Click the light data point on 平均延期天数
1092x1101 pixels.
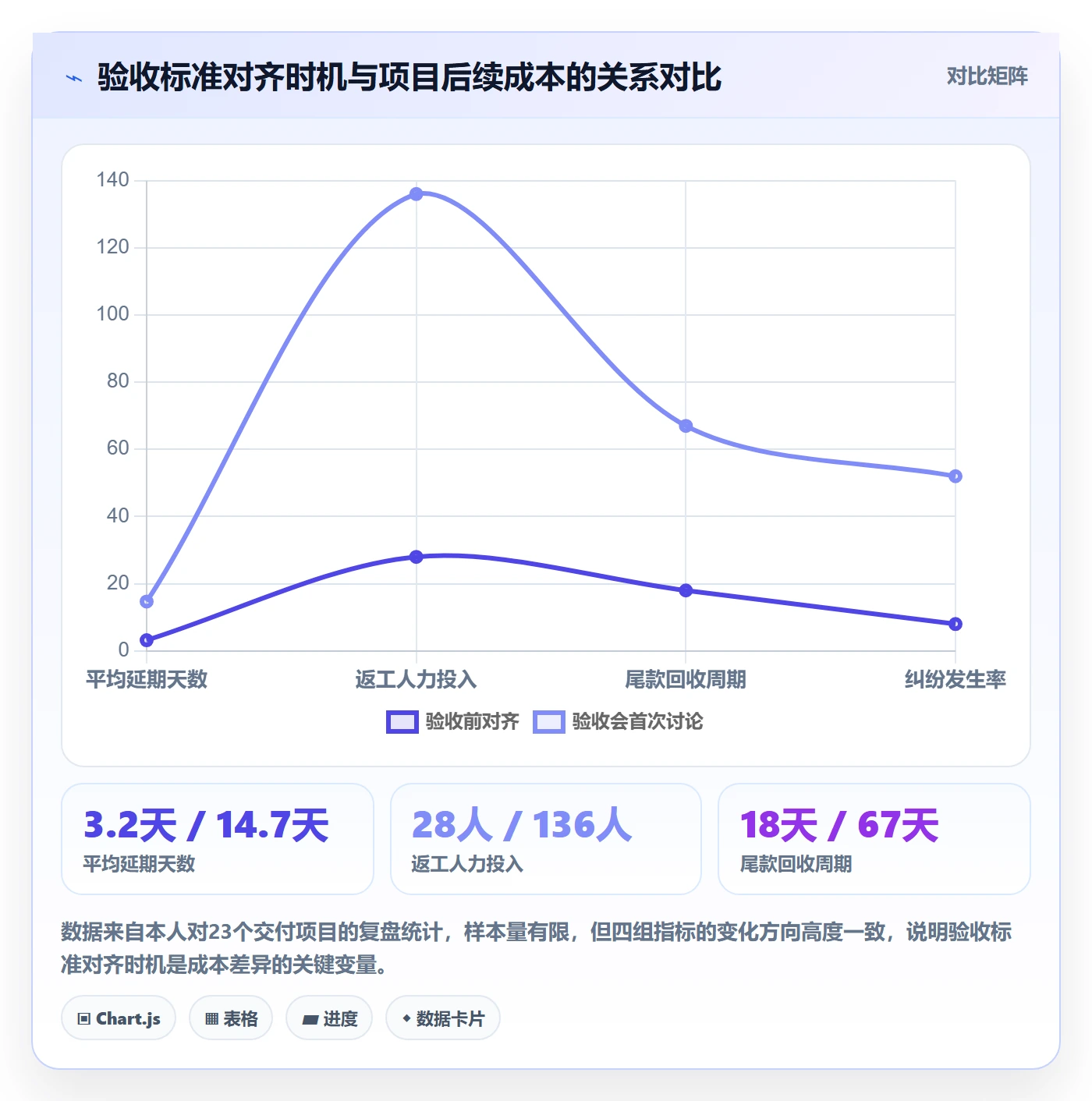point(147,601)
